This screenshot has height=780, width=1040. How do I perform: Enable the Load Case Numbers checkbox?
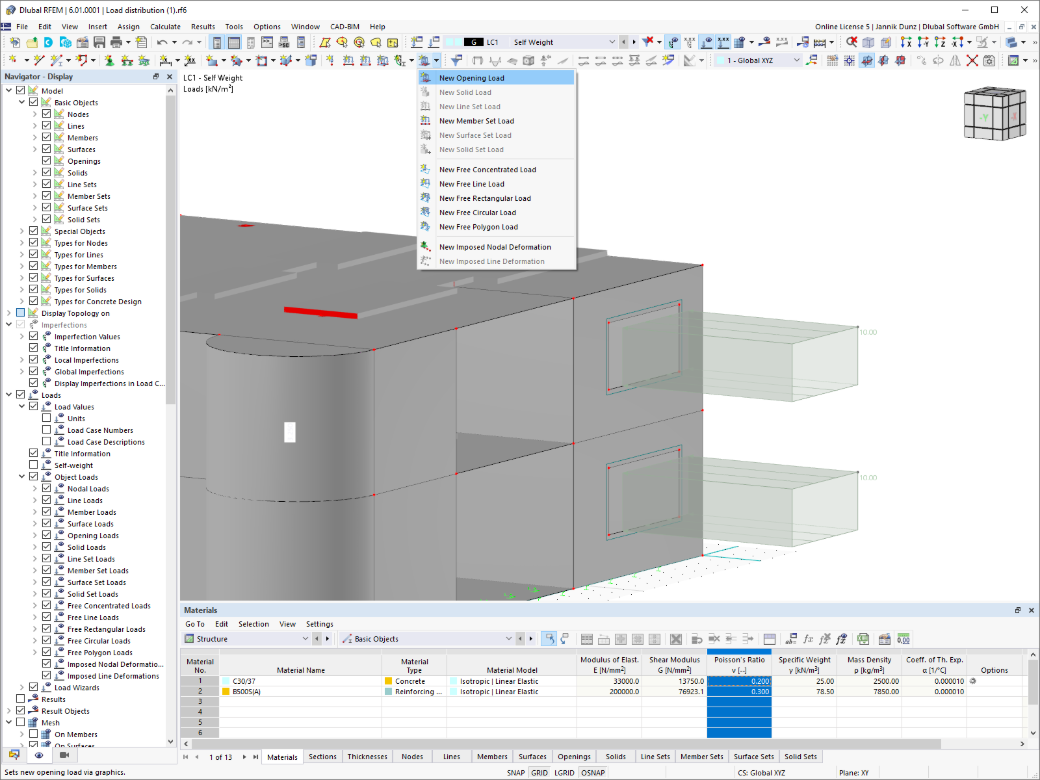tap(46, 430)
